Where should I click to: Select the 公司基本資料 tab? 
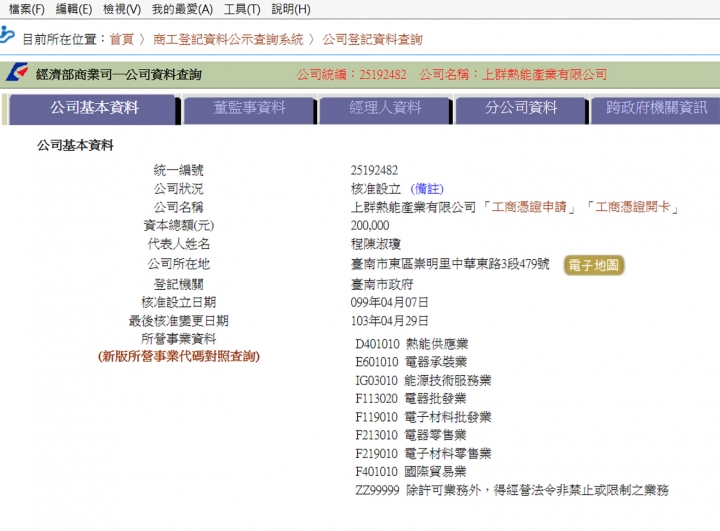coord(94,108)
